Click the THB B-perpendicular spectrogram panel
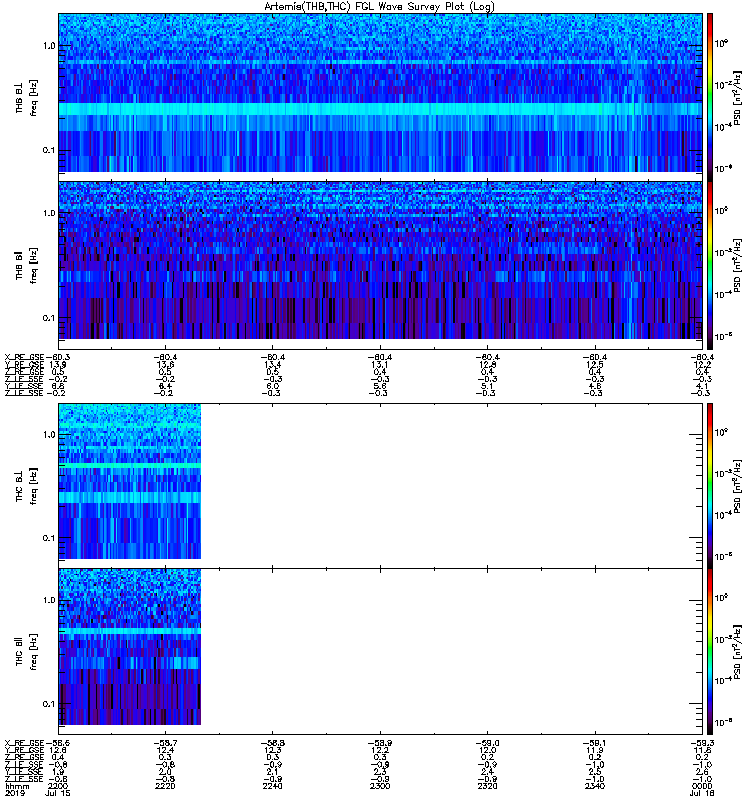This screenshot has height=800, width=750. coord(380,93)
